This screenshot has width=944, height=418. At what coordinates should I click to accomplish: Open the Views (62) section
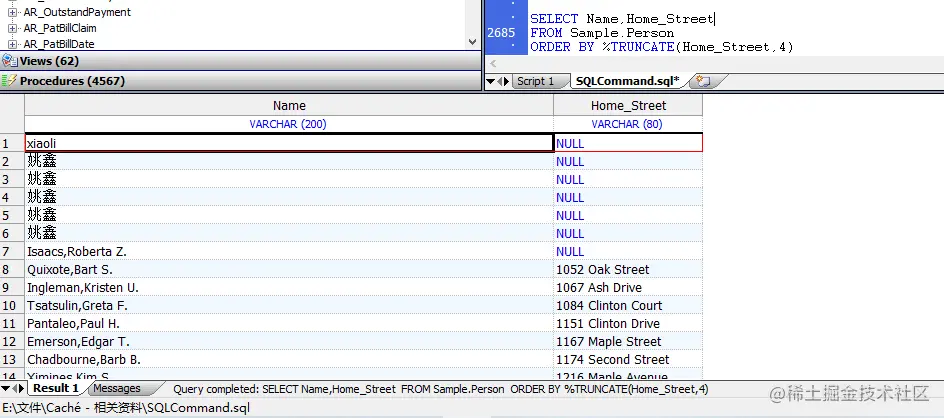[240, 61]
